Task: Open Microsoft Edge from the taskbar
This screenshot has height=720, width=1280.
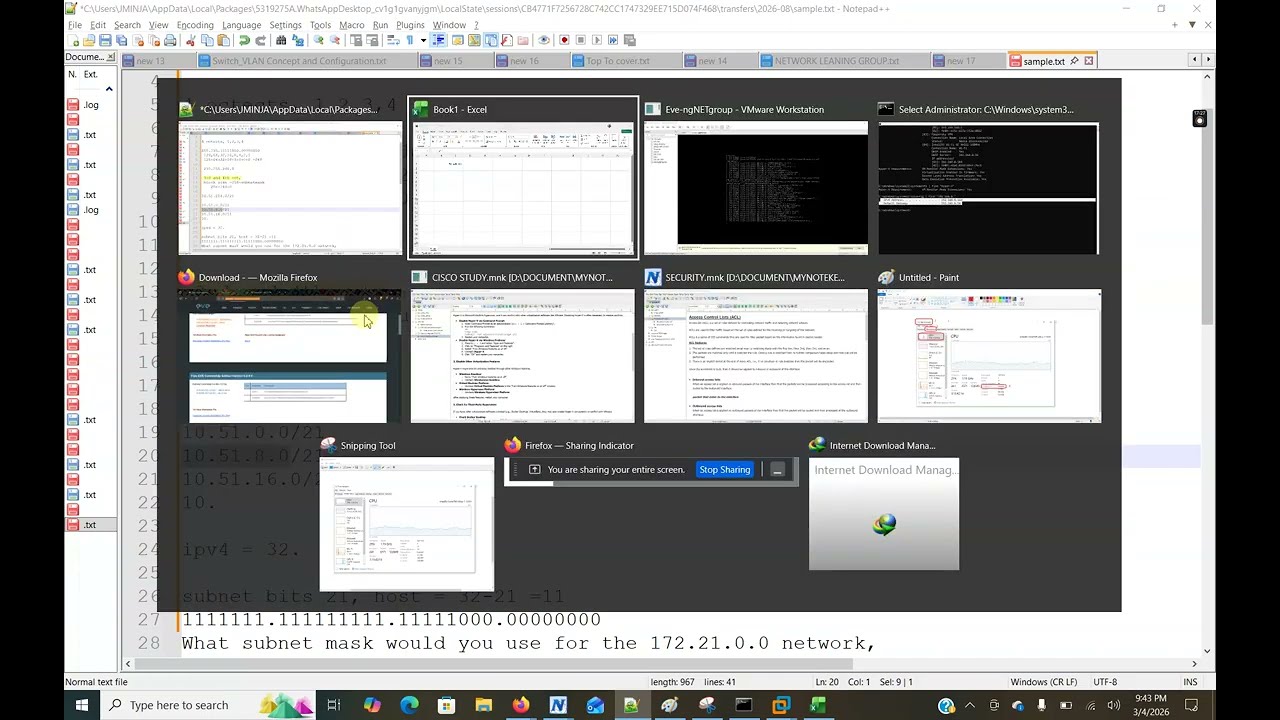Action: click(409, 705)
